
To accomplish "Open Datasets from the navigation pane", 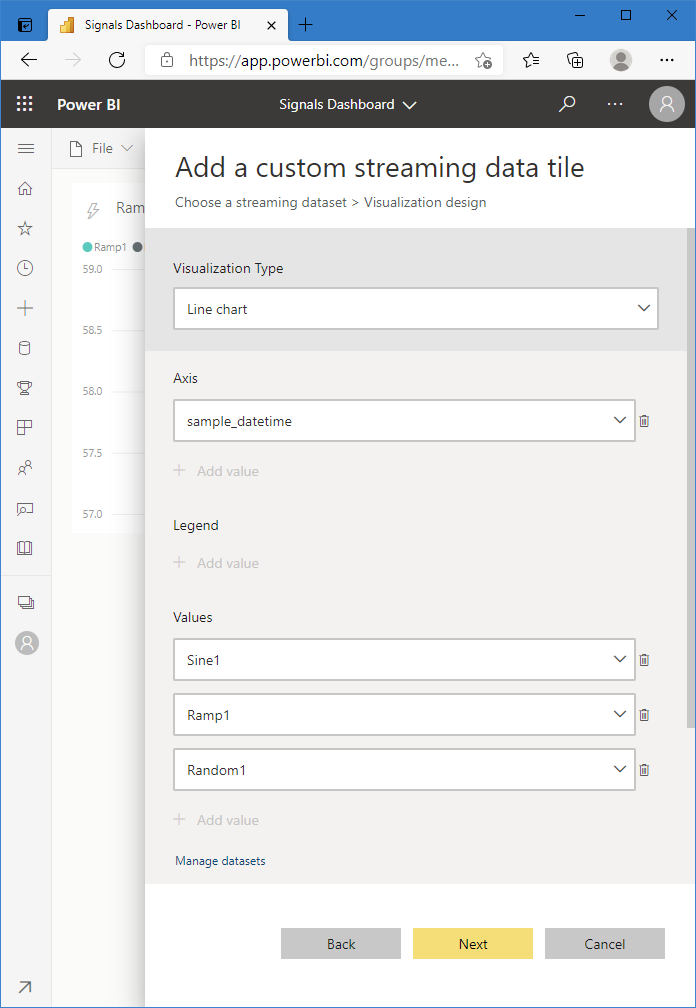I will click(27, 348).
